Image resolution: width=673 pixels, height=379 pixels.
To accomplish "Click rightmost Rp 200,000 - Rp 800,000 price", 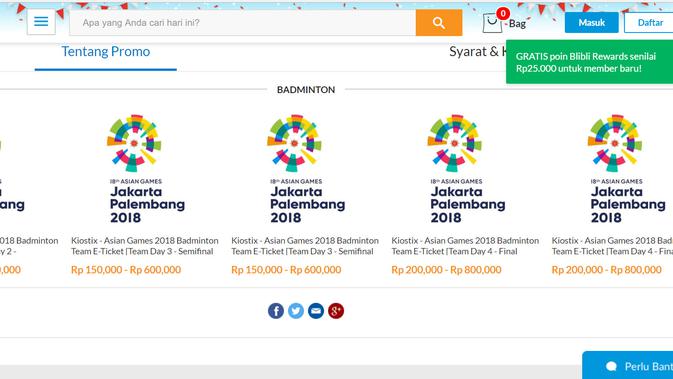I will coord(606,270).
